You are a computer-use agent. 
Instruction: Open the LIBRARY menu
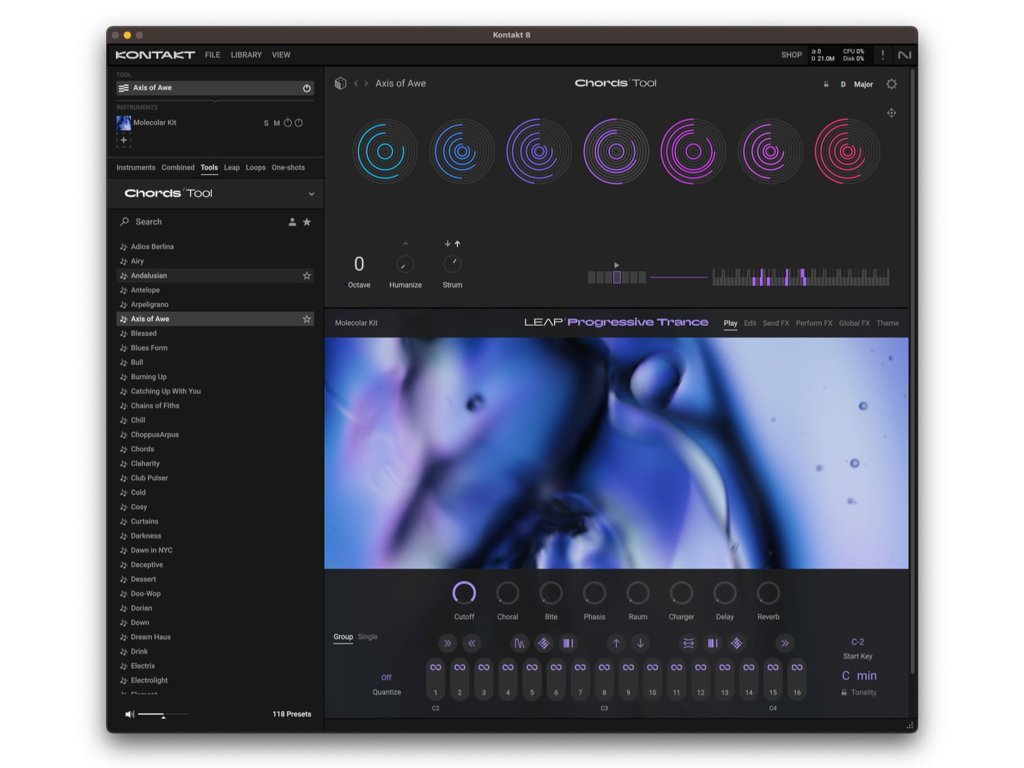pos(246,55)
